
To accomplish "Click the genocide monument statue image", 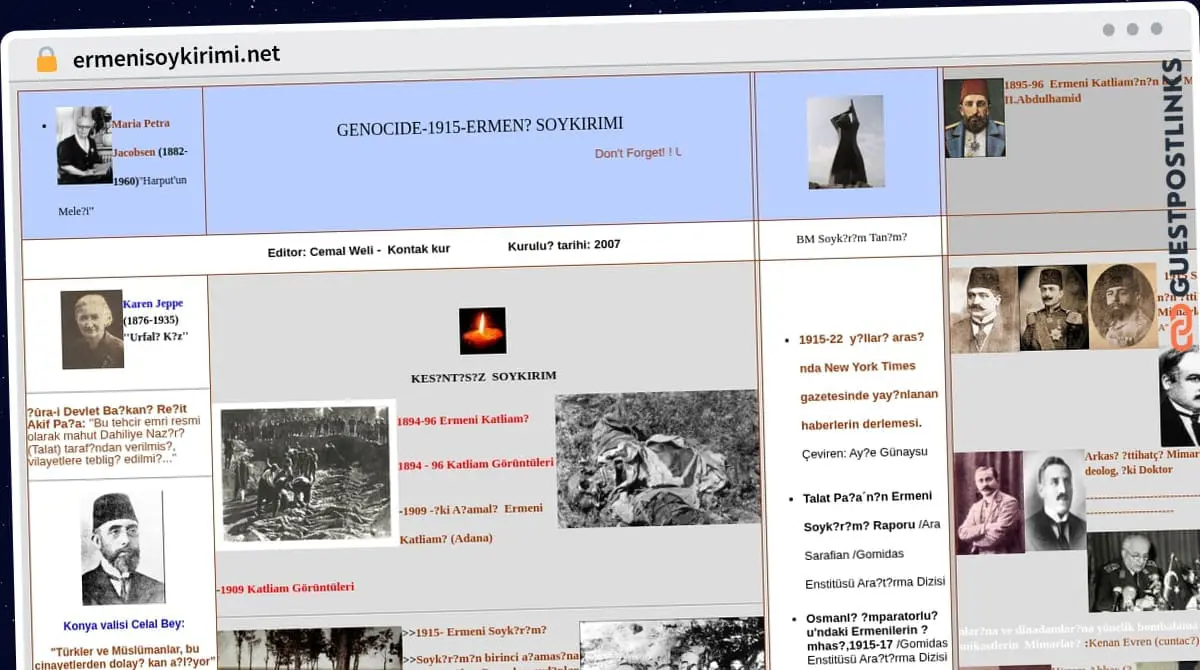I will pos(845,142).
